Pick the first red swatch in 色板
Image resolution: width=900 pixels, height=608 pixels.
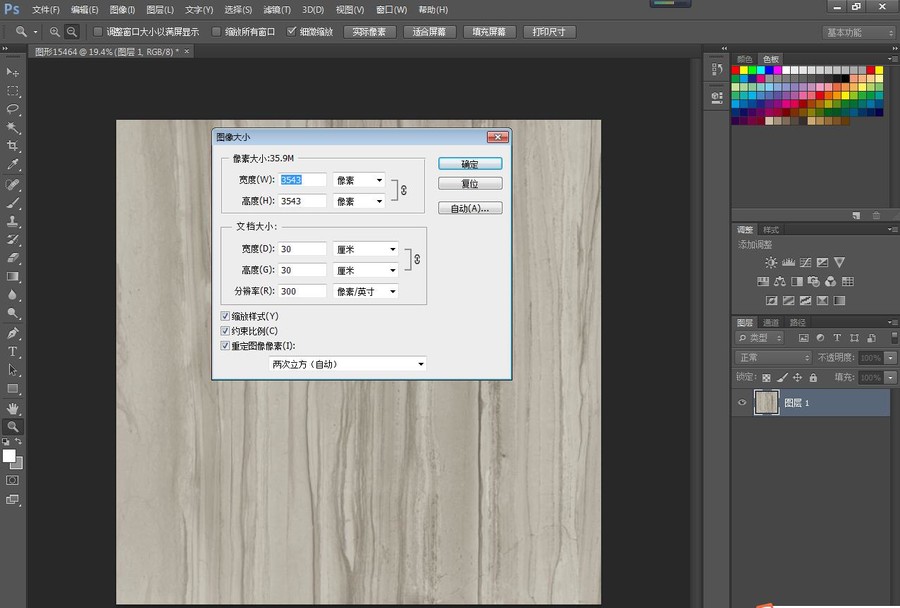pos(735,70)
